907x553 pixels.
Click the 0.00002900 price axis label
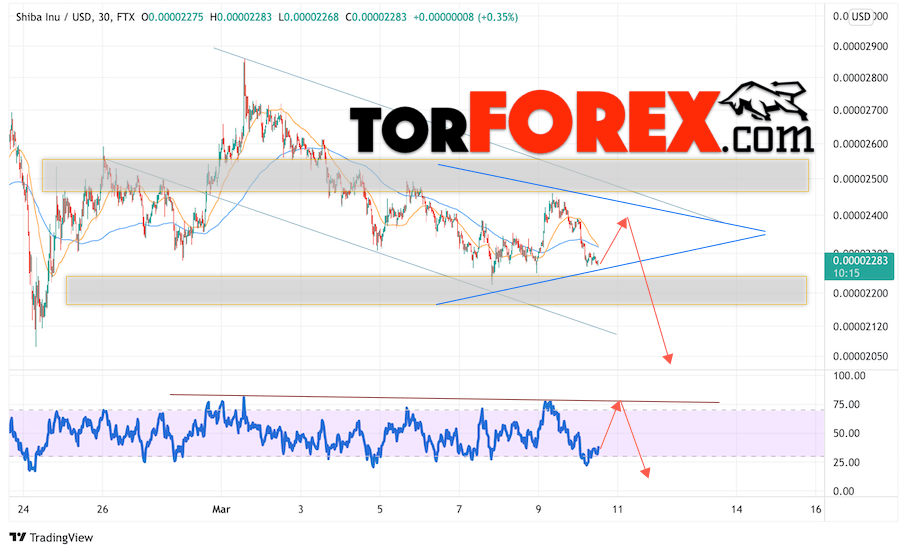pos(860,46)
